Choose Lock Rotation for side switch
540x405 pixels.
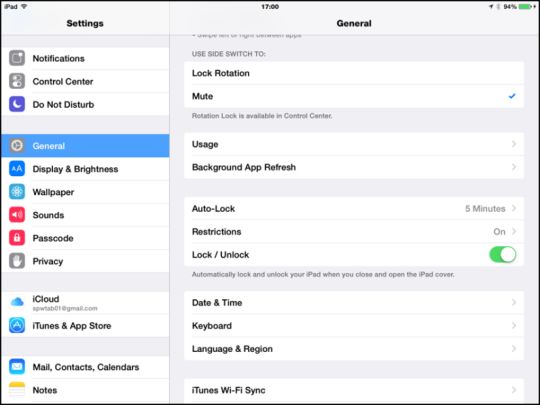coord(354,73)
